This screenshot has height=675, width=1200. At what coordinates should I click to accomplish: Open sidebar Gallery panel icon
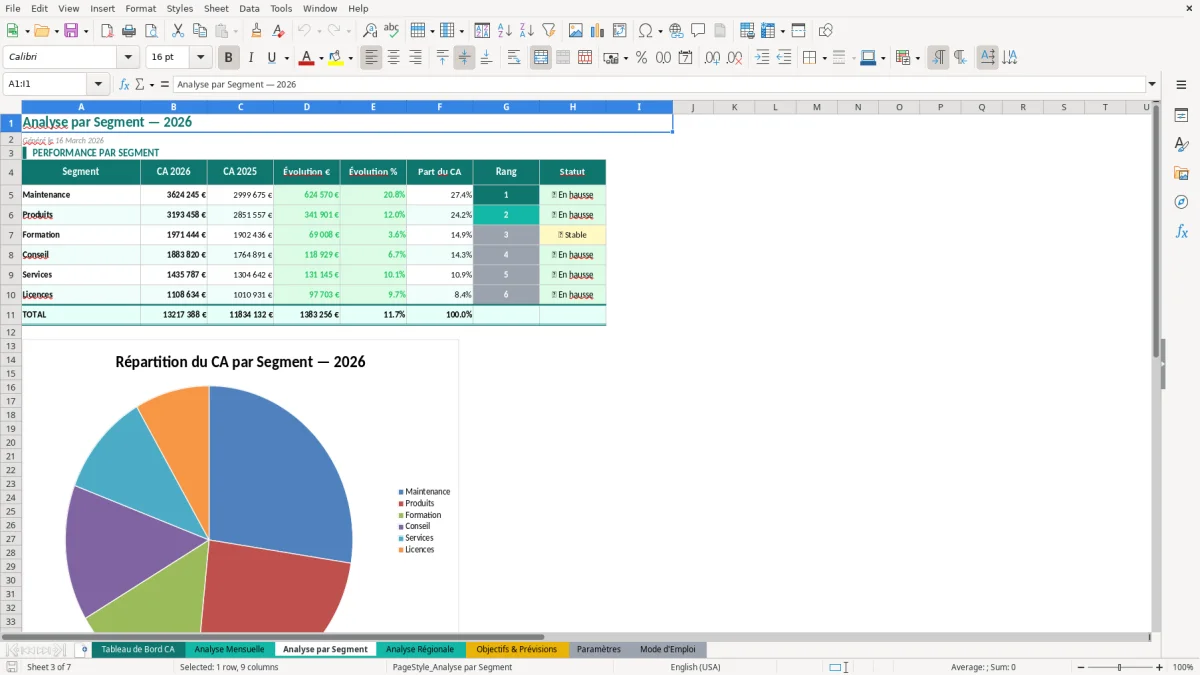click(1181, 173)
